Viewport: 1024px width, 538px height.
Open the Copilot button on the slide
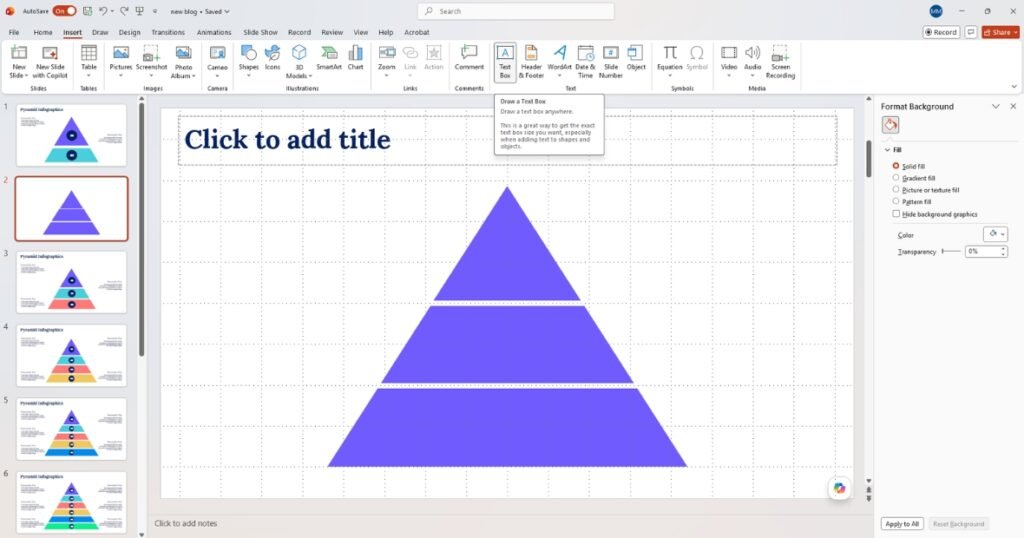click(x=839, y=488)
